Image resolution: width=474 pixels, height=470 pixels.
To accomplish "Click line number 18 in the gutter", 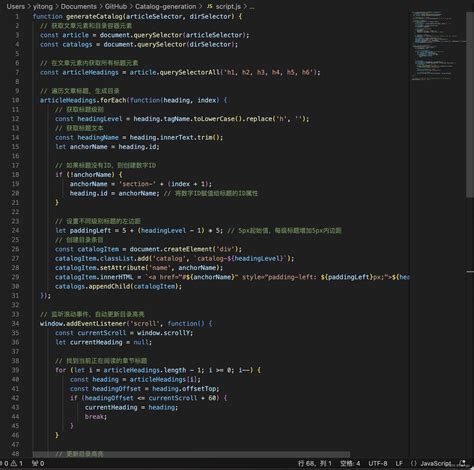I will 15,174.
